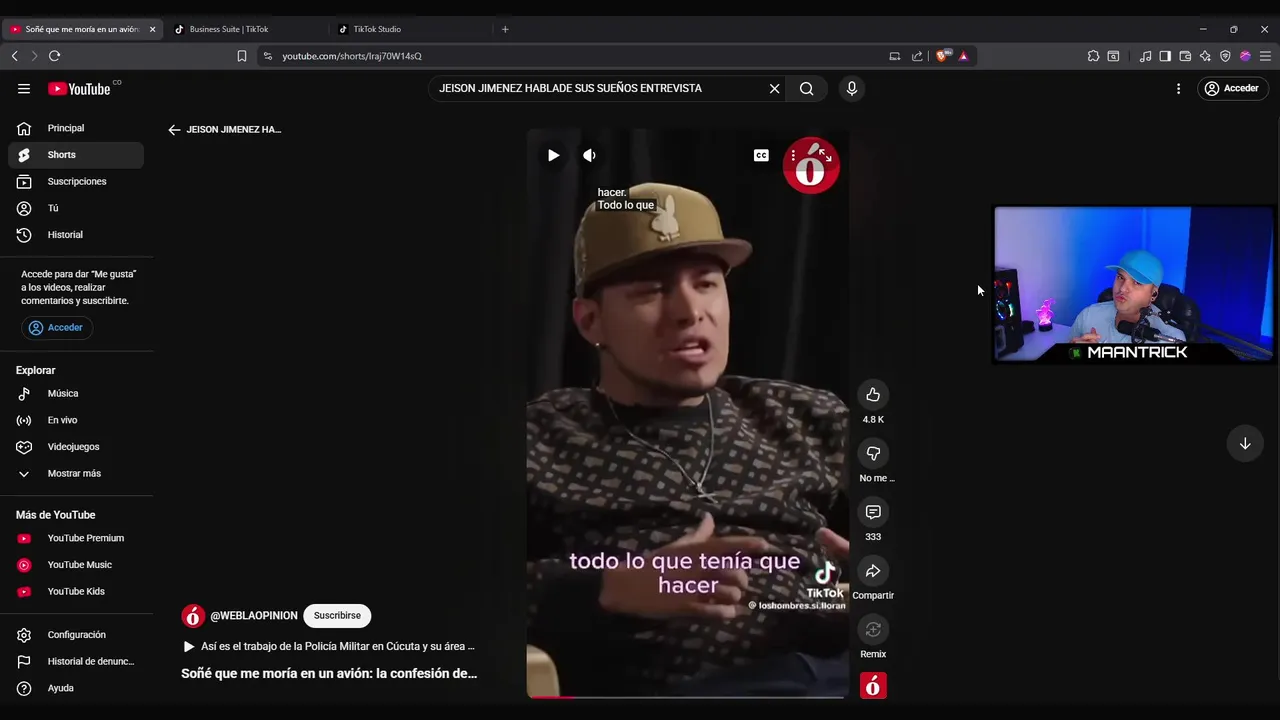Clear the search query with the X
Viewport: 1280px width, 720px height.
coord(774,88)
